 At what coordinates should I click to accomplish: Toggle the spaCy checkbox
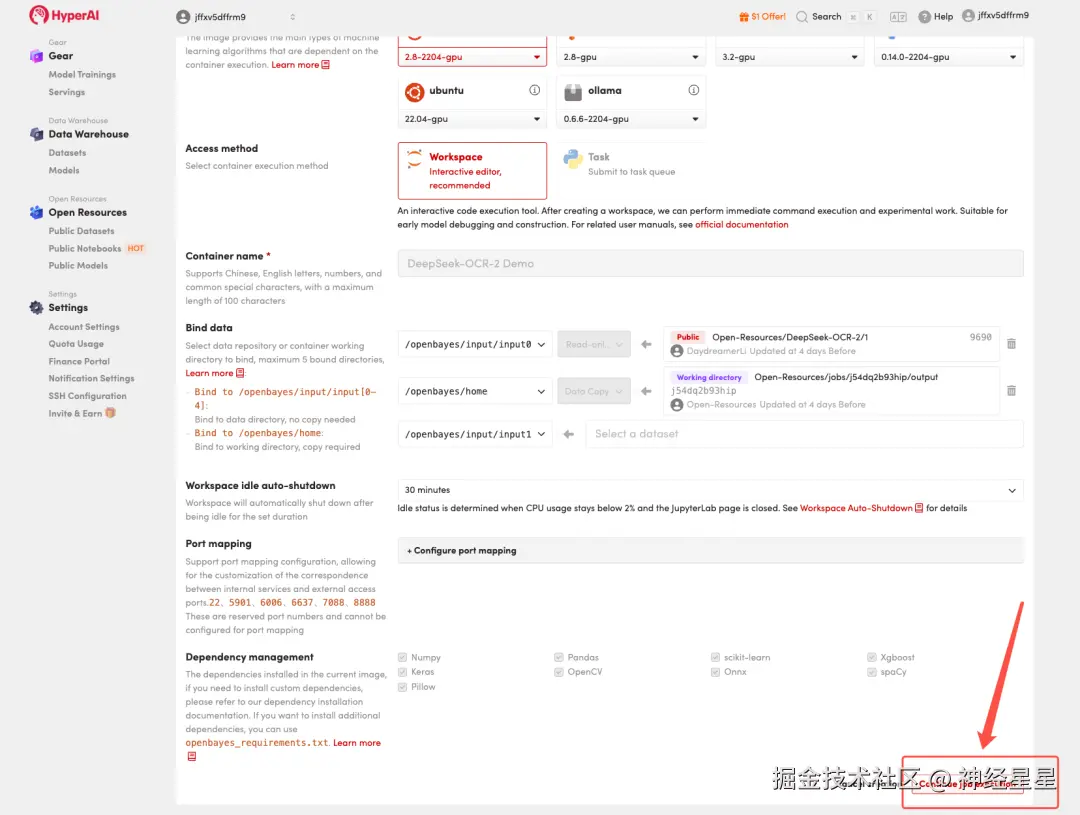[872, 672]
